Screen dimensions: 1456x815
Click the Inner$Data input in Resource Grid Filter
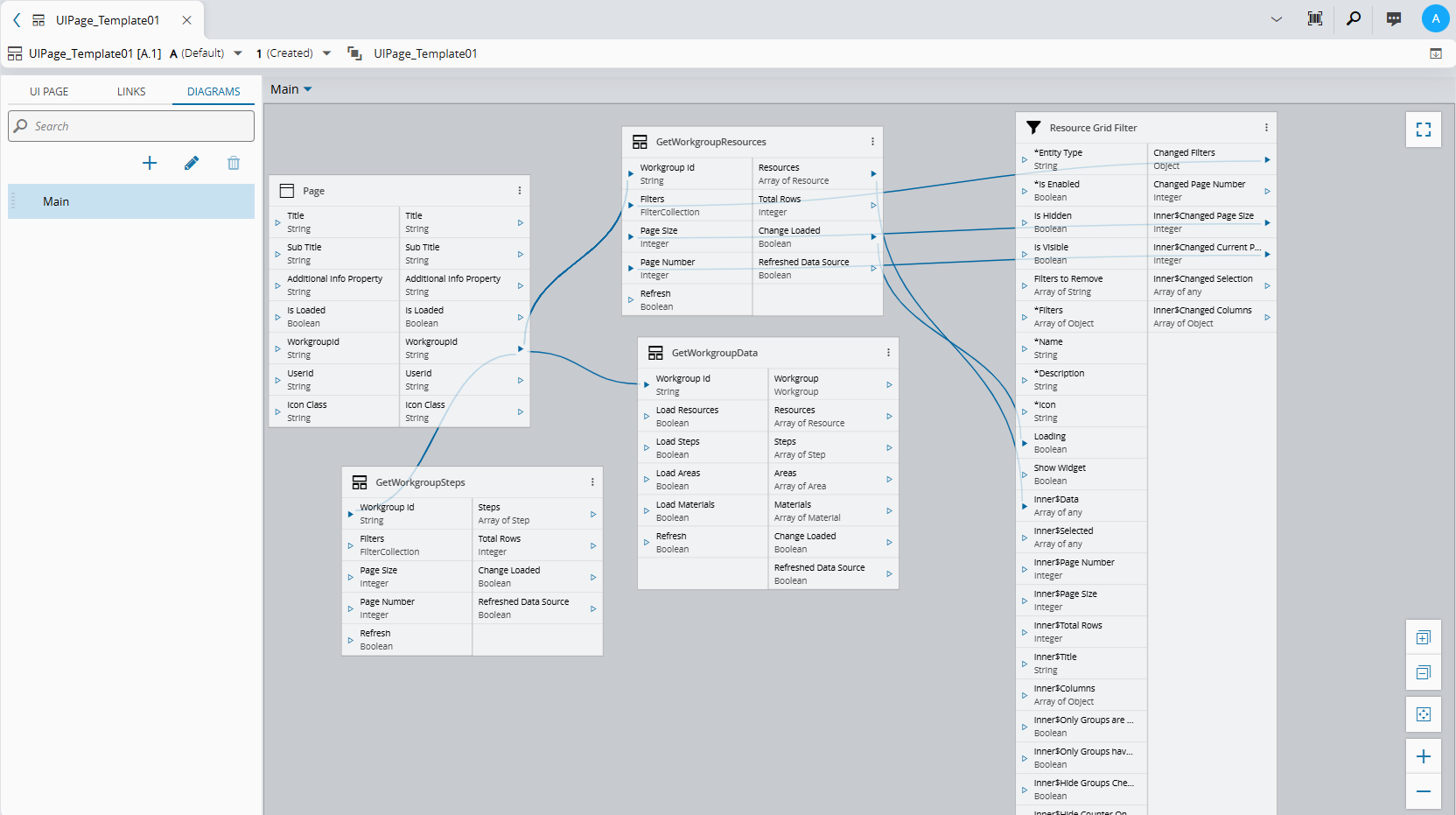tap(1082, 506)
